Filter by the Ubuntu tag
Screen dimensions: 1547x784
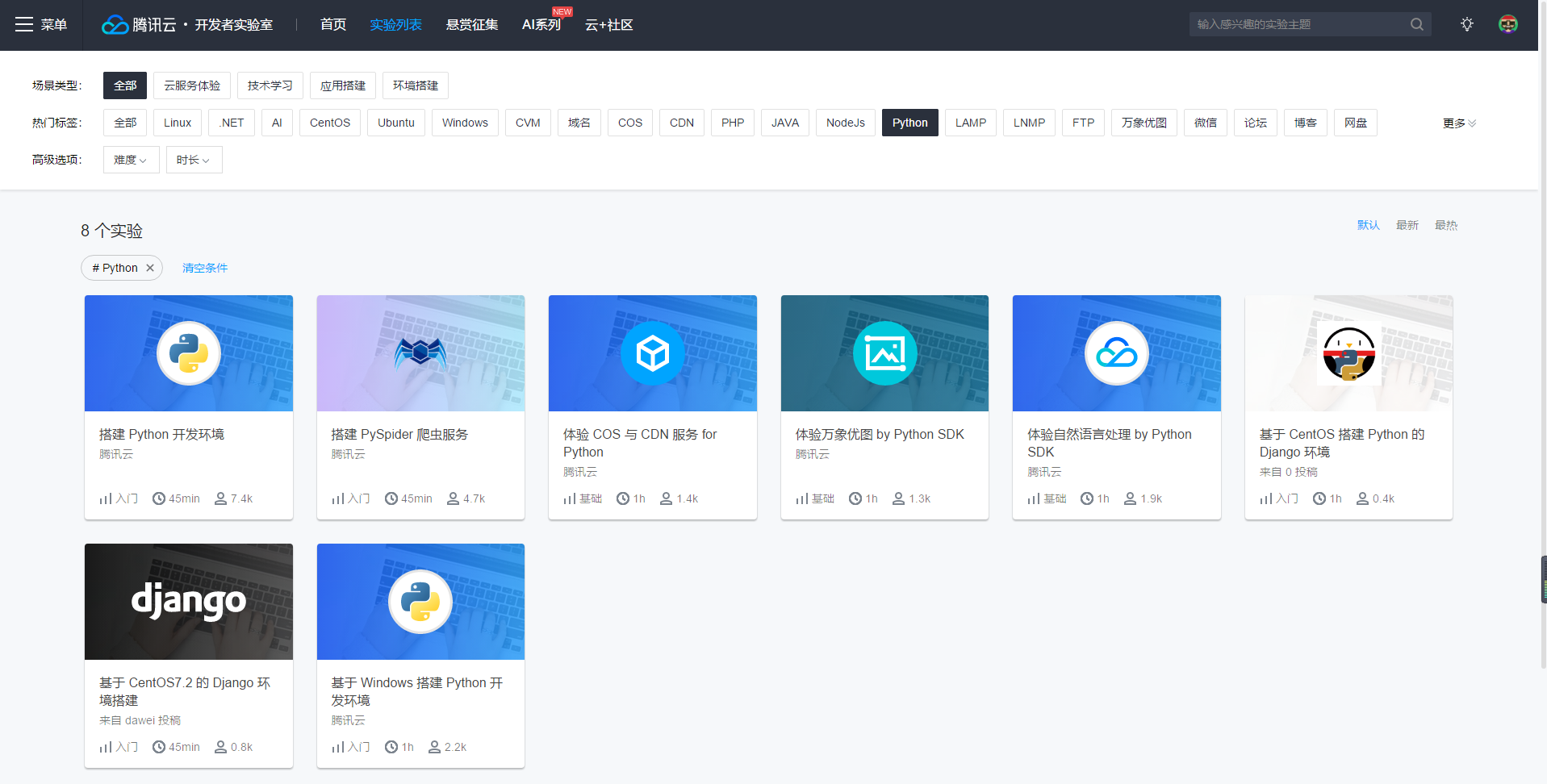coord(396,123)
